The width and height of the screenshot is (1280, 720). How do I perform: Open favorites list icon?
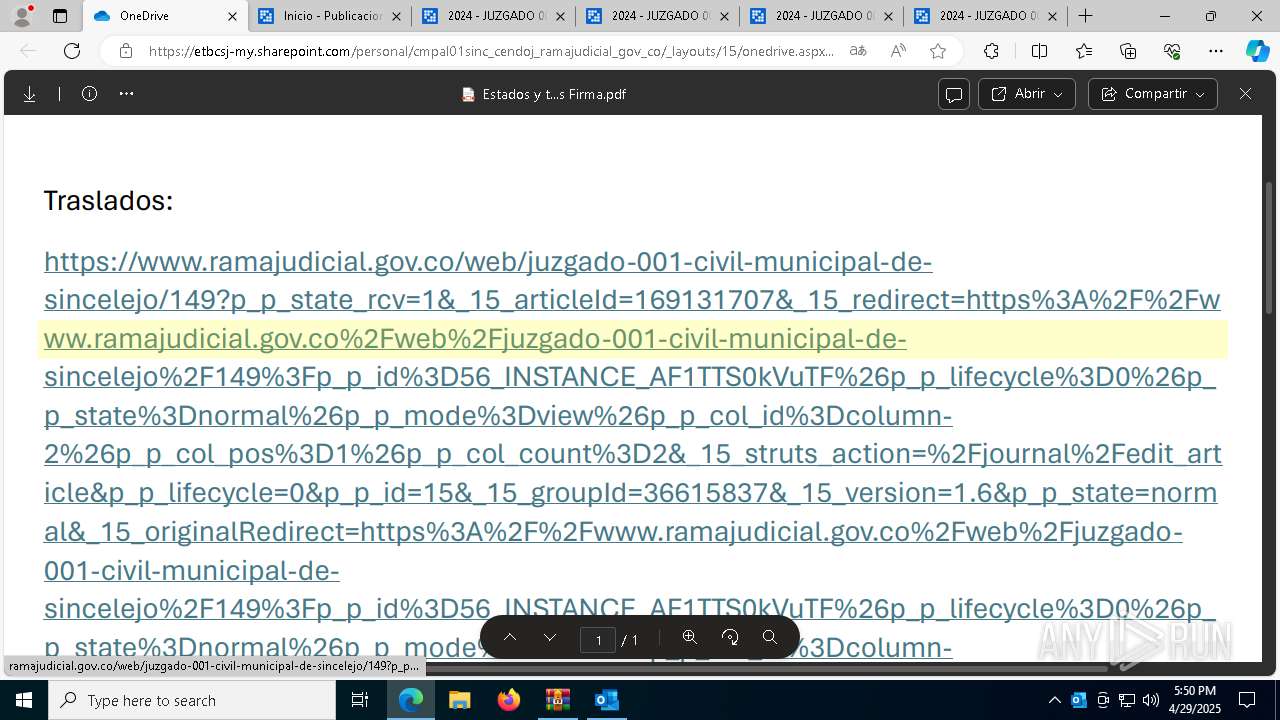pos(1084,51)
